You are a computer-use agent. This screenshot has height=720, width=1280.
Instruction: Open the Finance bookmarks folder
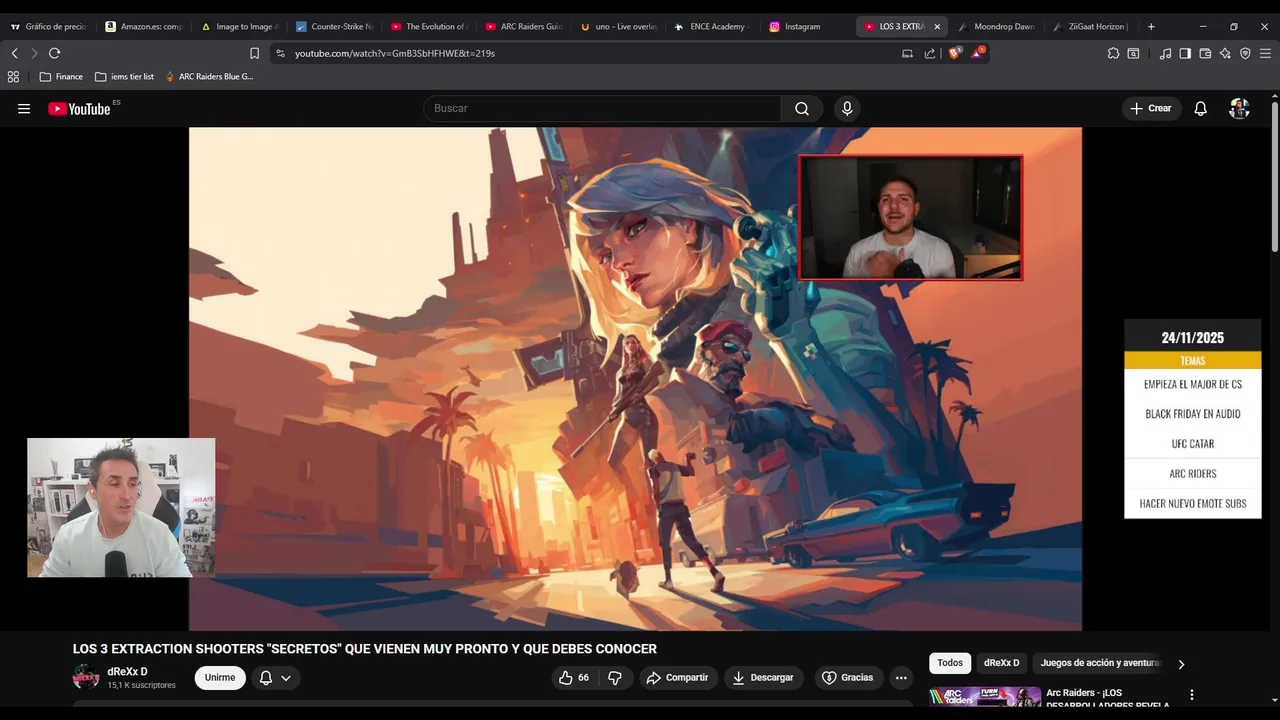[61, 76]
